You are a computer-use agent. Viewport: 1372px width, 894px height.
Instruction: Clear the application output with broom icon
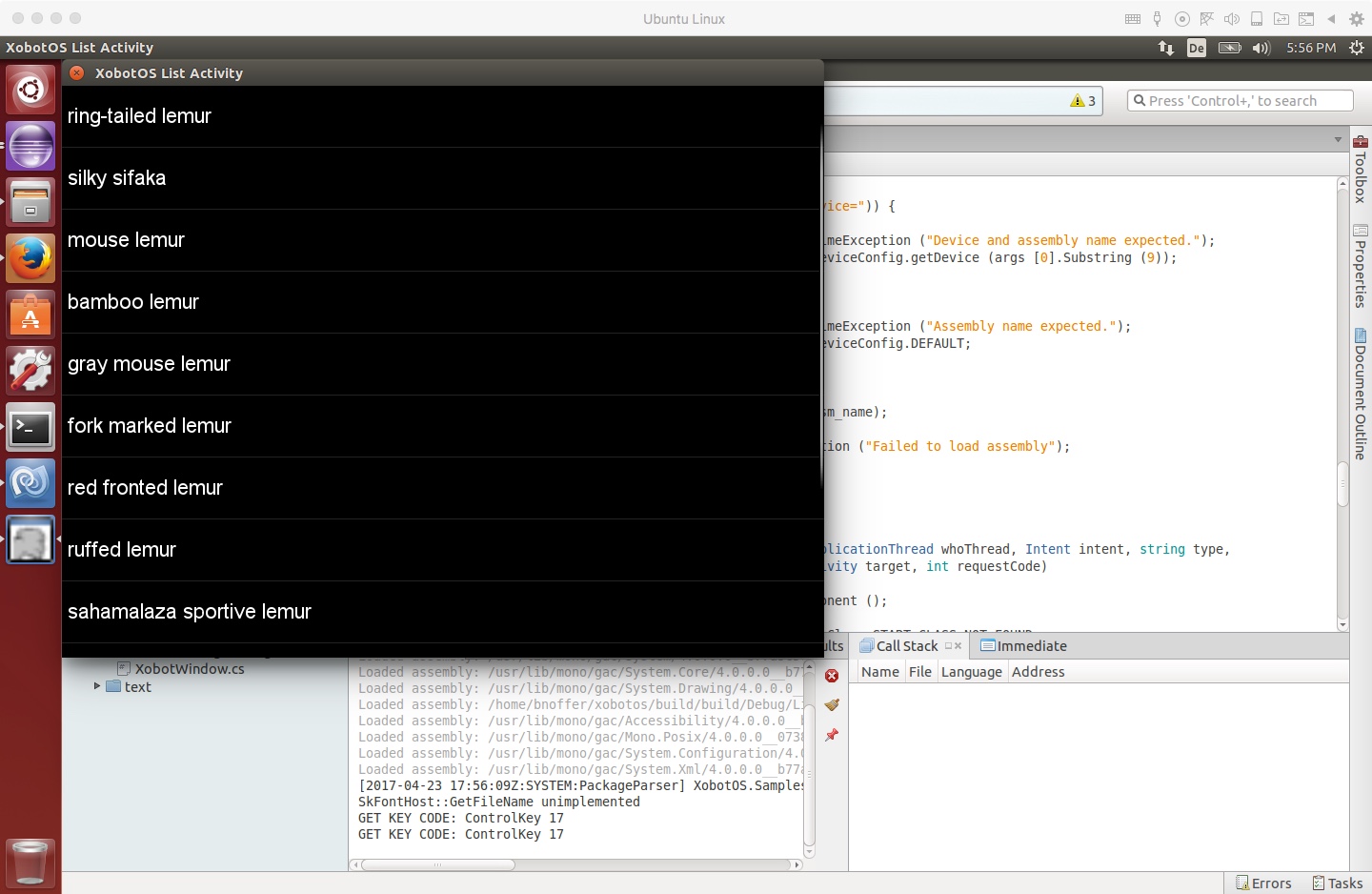pos(832,705)
